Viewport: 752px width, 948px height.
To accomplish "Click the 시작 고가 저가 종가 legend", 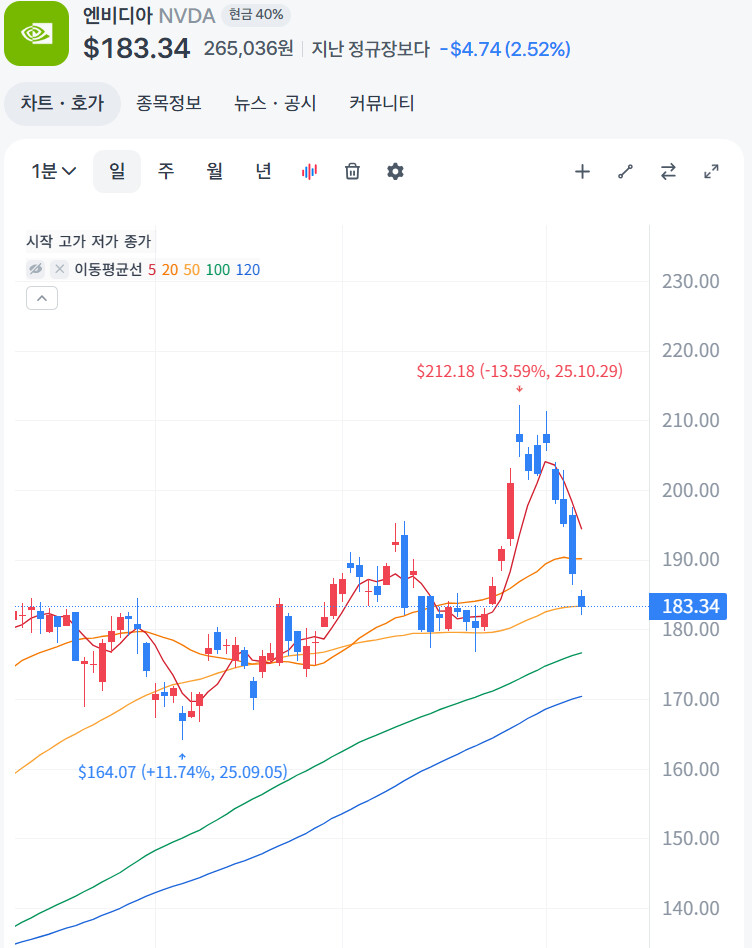I will tap(88, 241).
